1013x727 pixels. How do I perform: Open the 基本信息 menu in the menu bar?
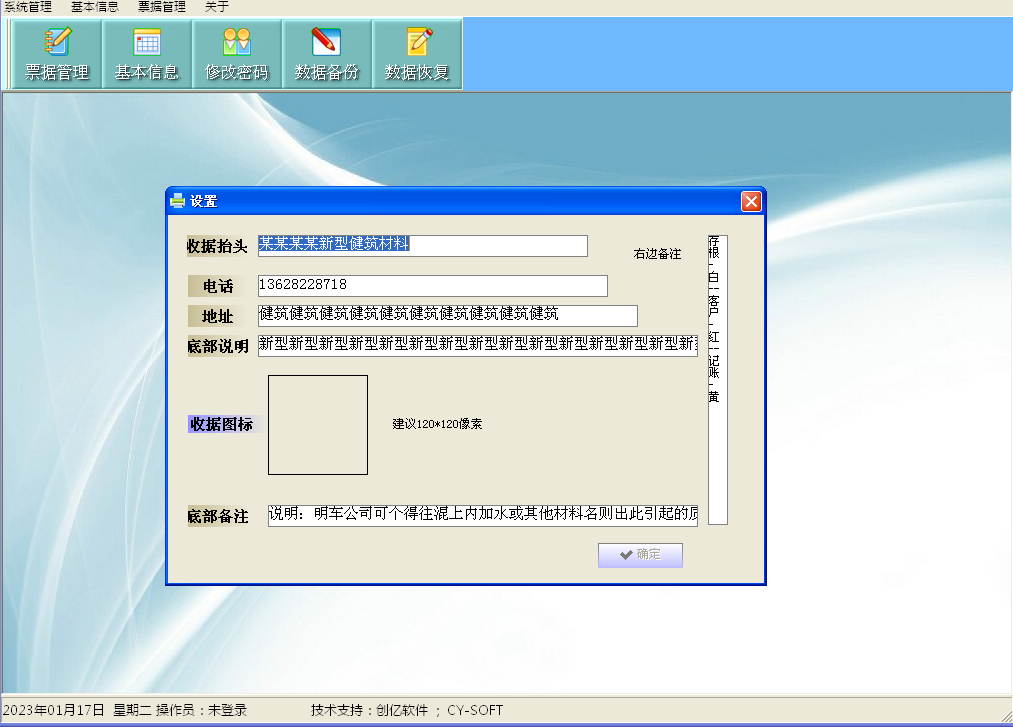pos(95,7)
